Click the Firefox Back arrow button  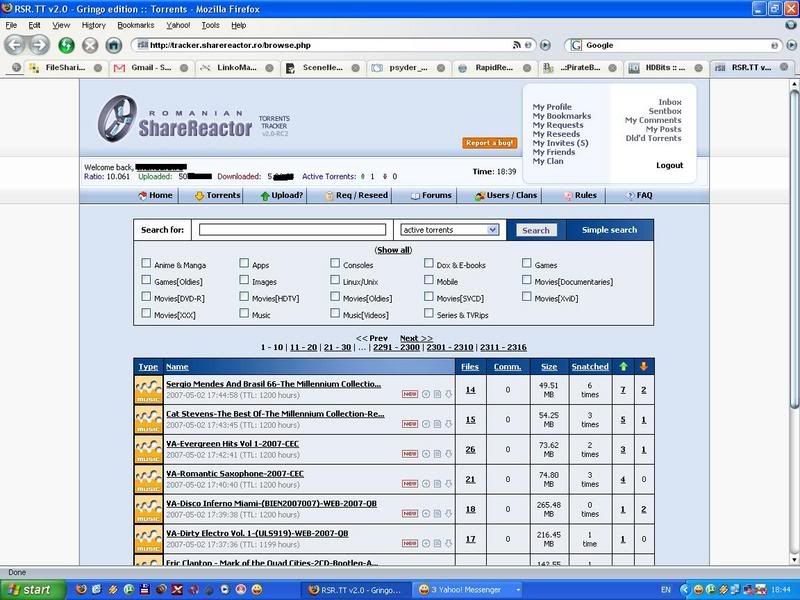[15, 45]
